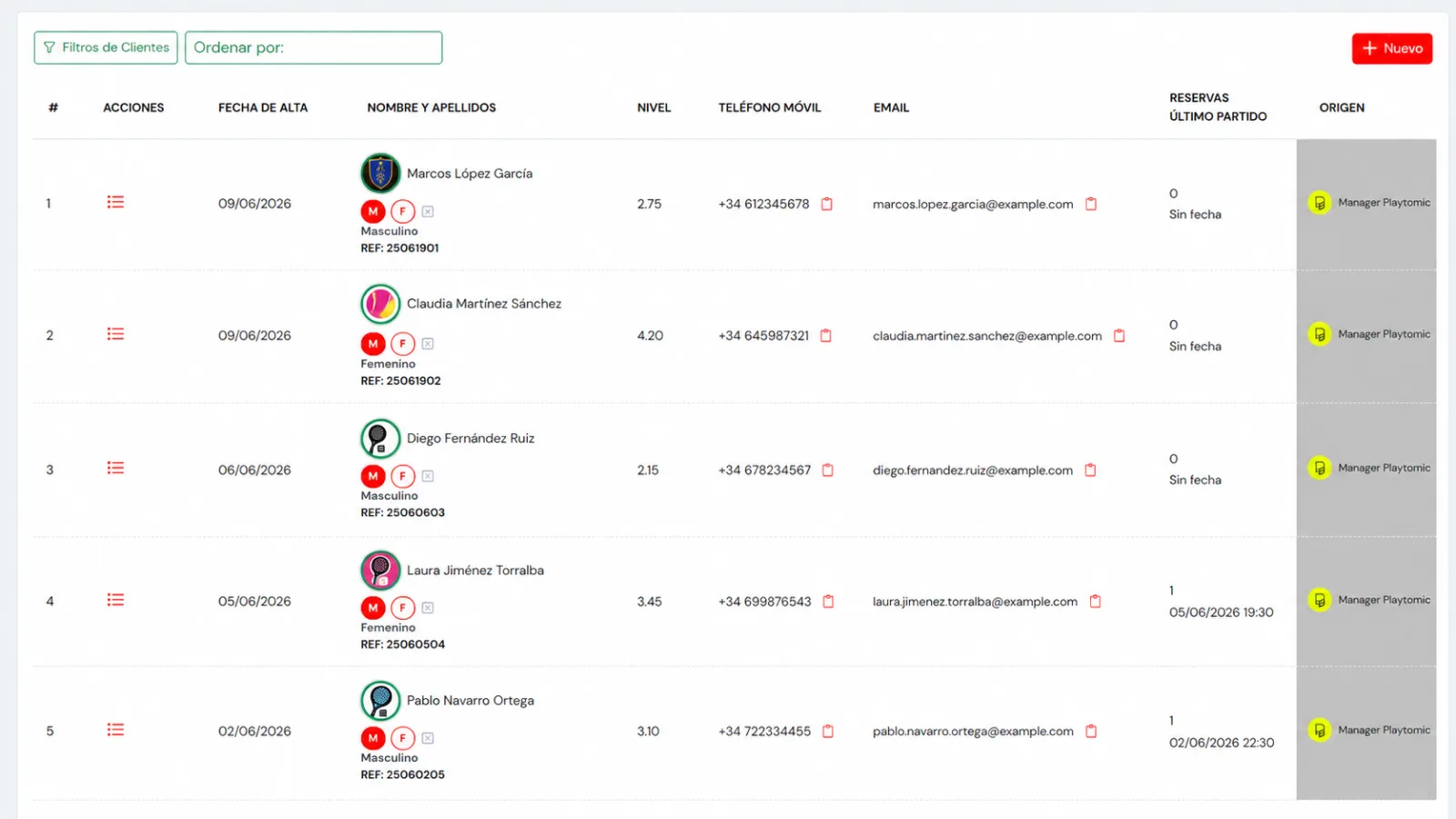Sort by EMAIL column header
Screen dimensions: 1456x819
coord(891,107)
